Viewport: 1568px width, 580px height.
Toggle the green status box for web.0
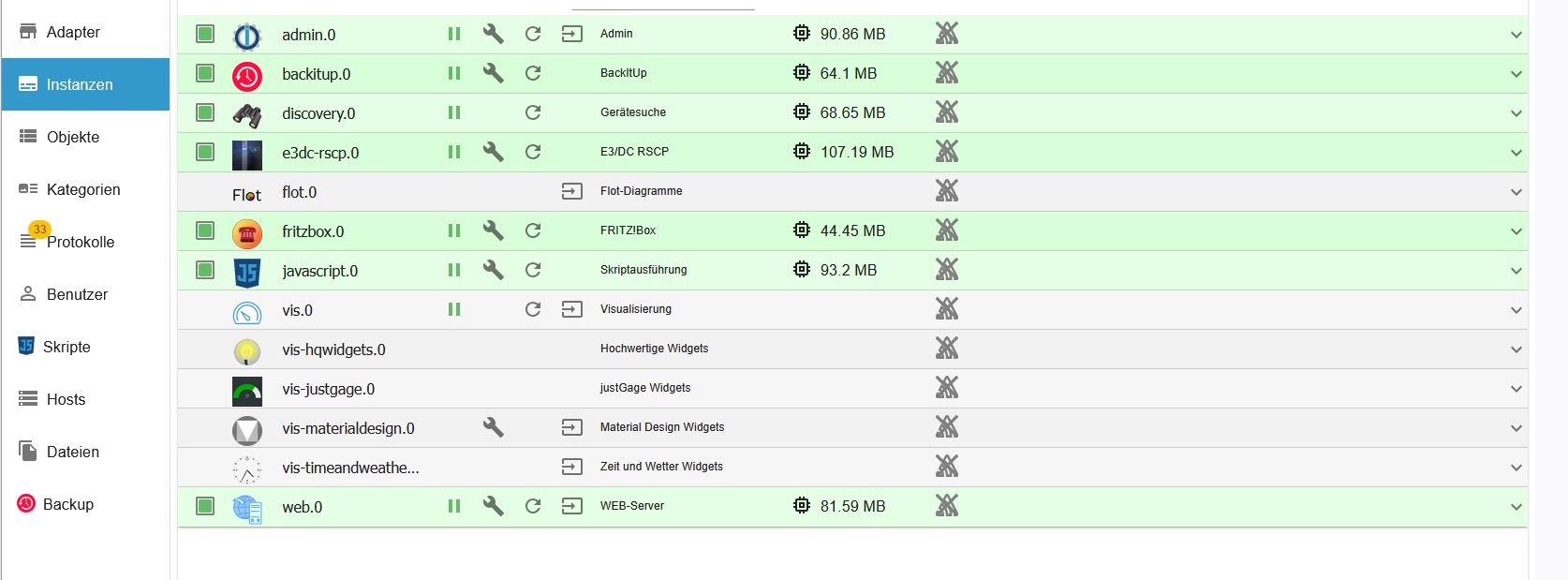click(205, 506)
